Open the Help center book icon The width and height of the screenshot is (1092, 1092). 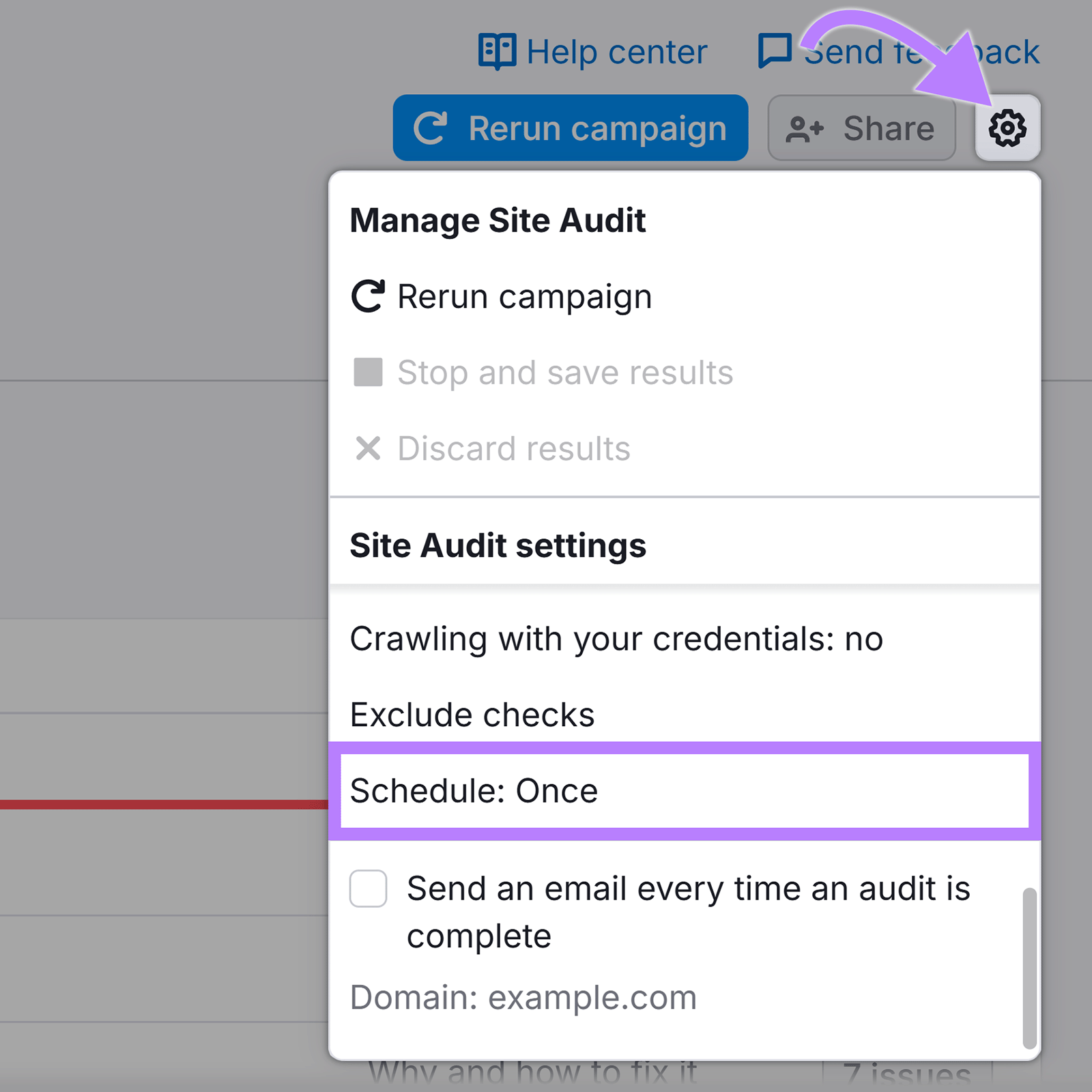(499, 50)
